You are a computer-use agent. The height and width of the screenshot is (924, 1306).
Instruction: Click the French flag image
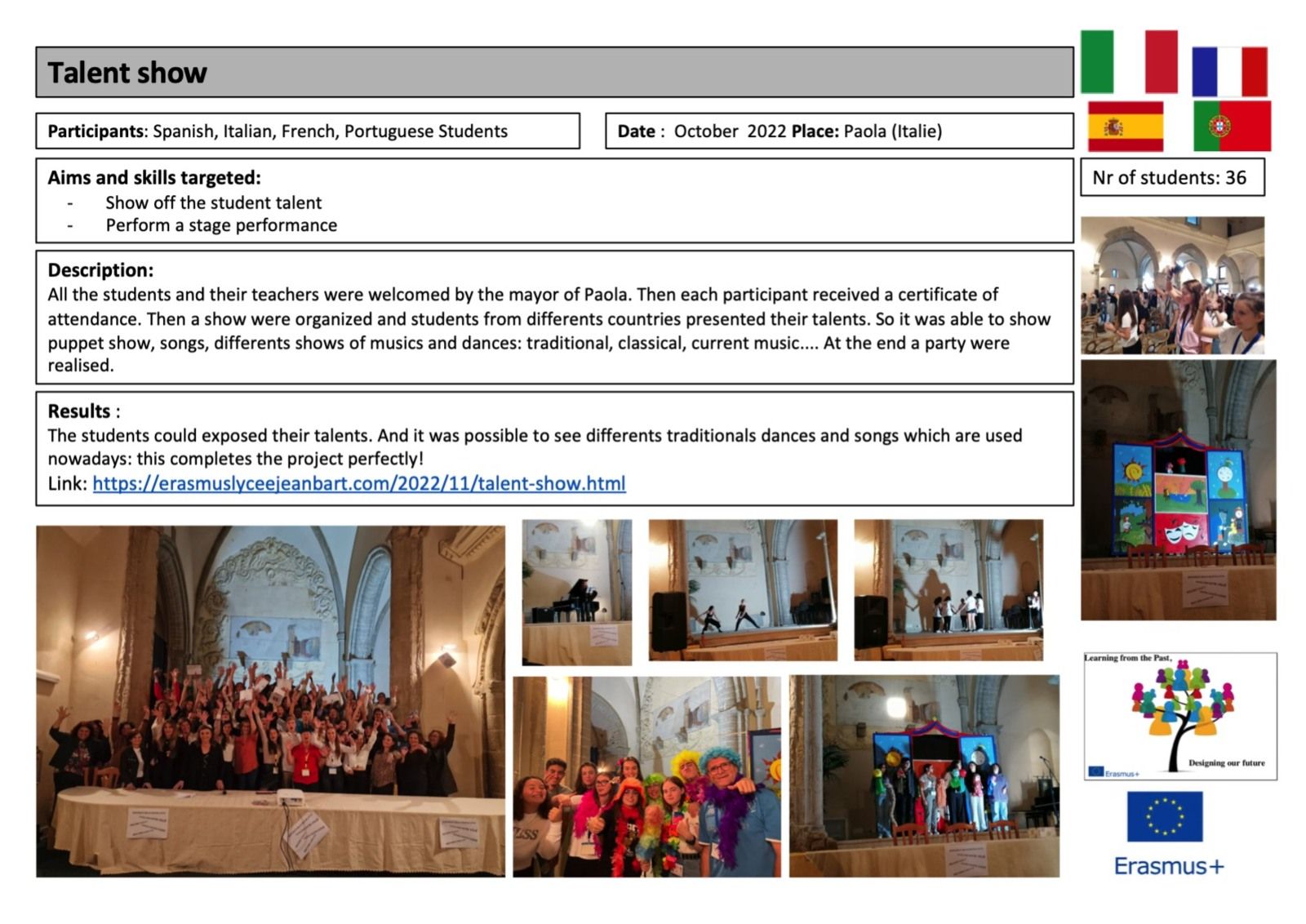(1229, 72)
